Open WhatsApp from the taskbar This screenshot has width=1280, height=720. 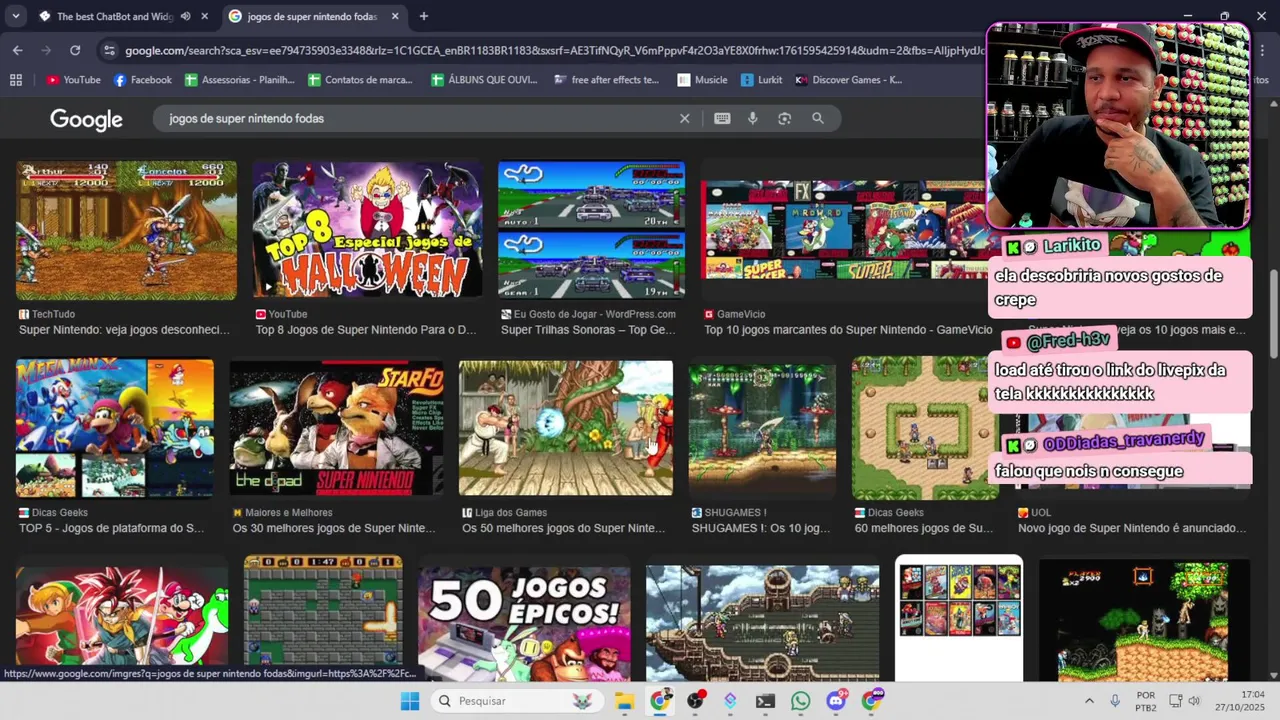point(800,701)
